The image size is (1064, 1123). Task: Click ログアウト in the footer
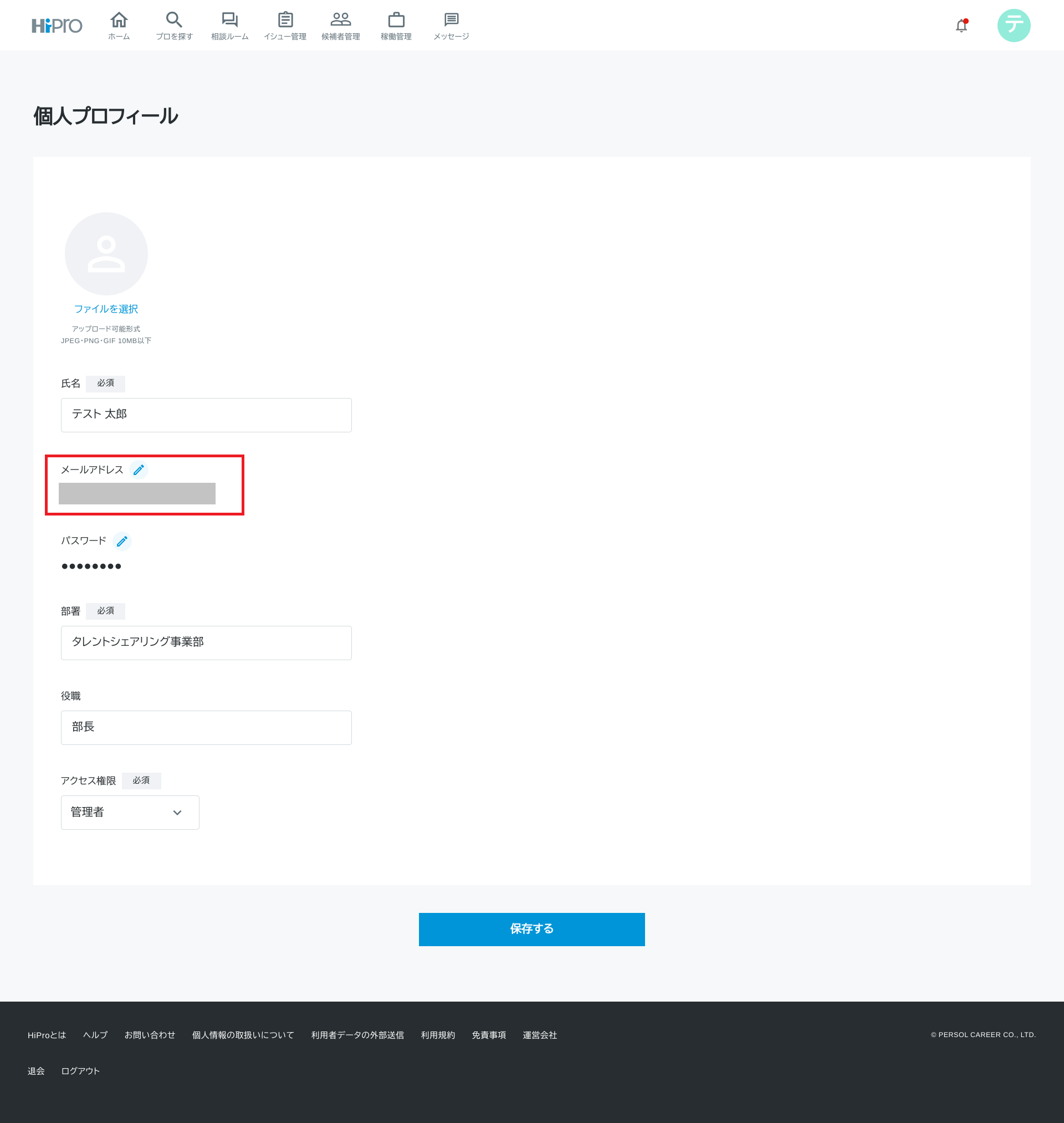point(80,1071)
